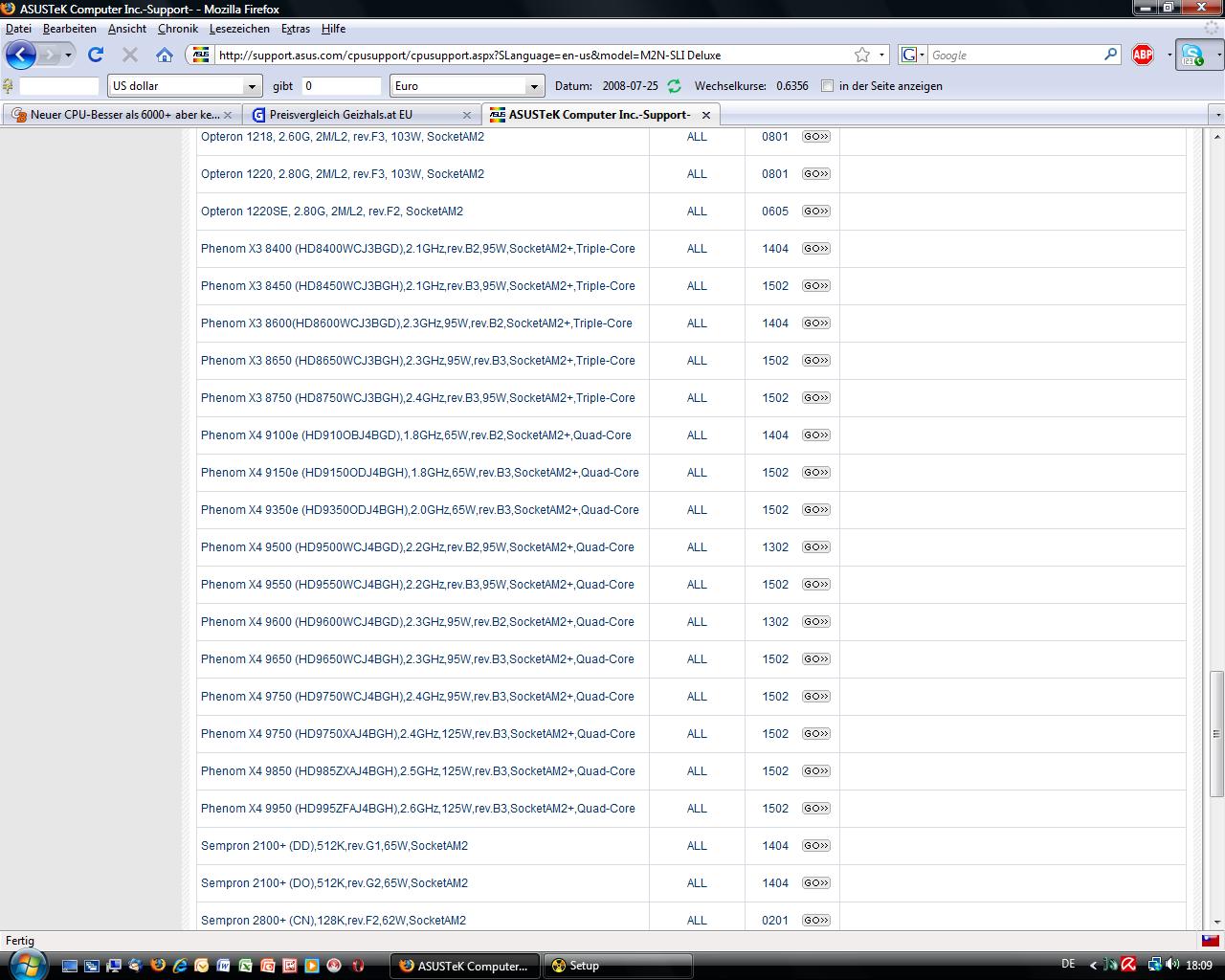
Task: Launch Internet Explorer from quick launch
Action: pos(179,966)
